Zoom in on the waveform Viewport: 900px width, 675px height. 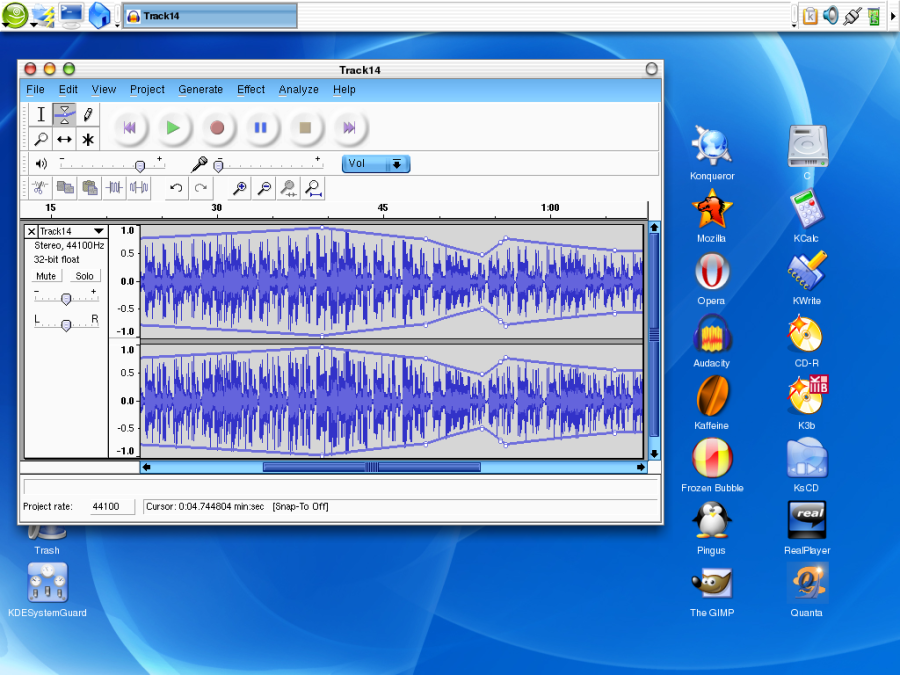pyautogui.click(x=239, y=188)
